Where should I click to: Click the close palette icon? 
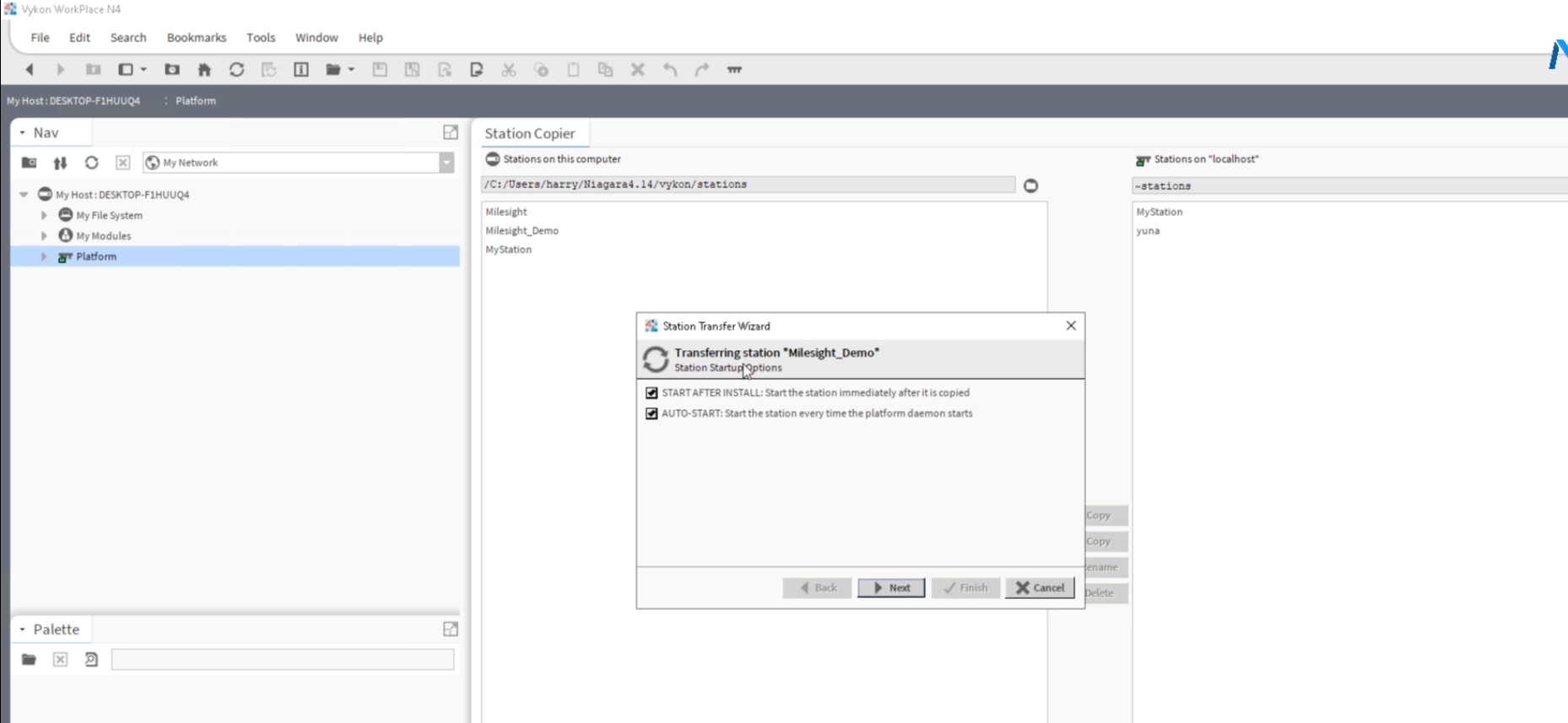(x=60, y=660)
